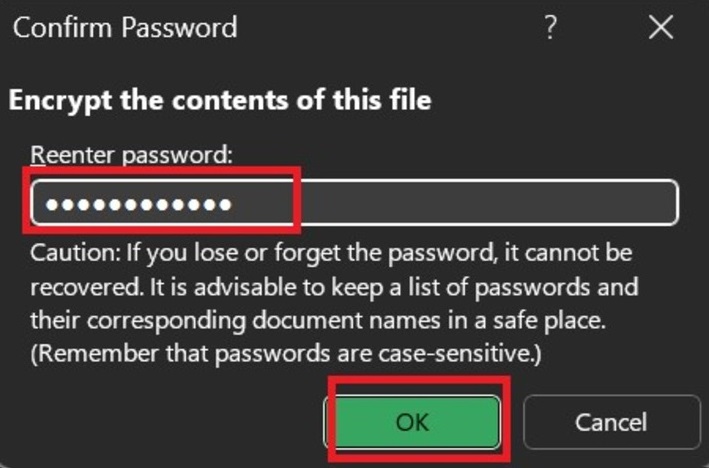Click the masked password dots
This screenshot has width=709, height=468.
pos(139,205)
